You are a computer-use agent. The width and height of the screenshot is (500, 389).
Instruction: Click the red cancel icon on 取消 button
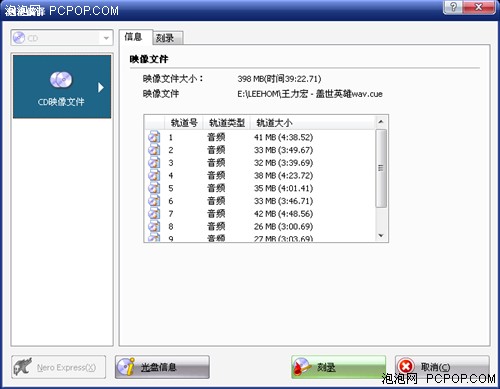(x=406, y=367)
